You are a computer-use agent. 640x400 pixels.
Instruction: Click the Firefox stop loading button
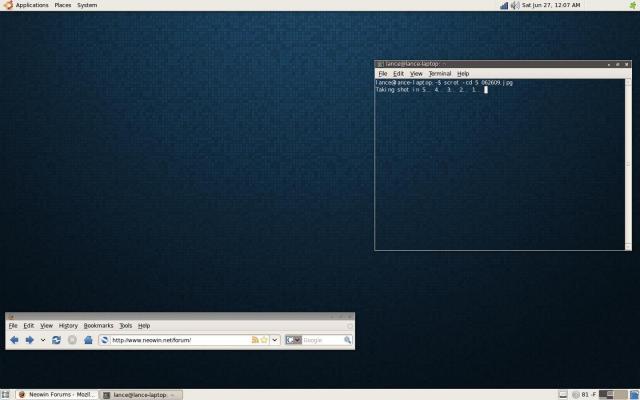[x=72, y=340]
